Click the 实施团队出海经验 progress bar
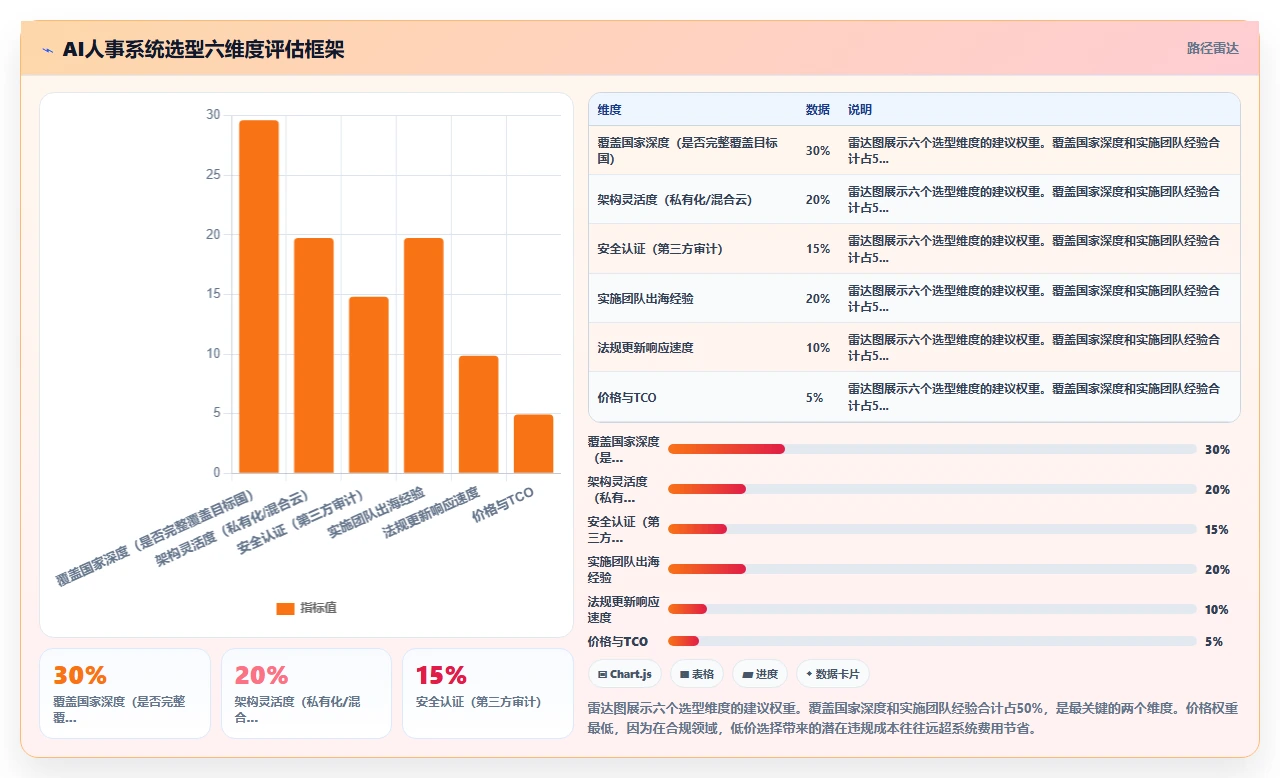 pos(932,569)
